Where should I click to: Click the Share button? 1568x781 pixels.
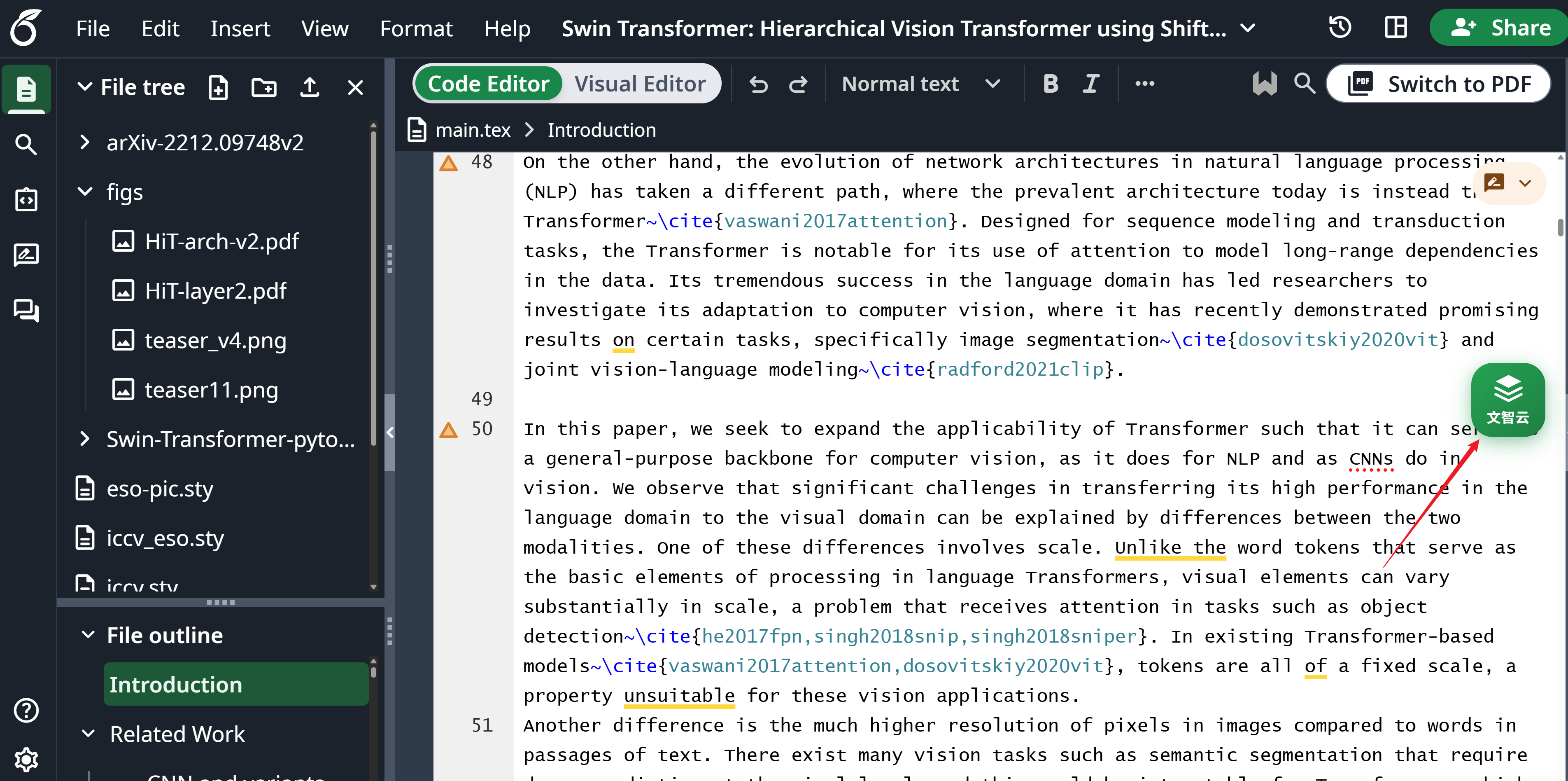[1500, 28]
